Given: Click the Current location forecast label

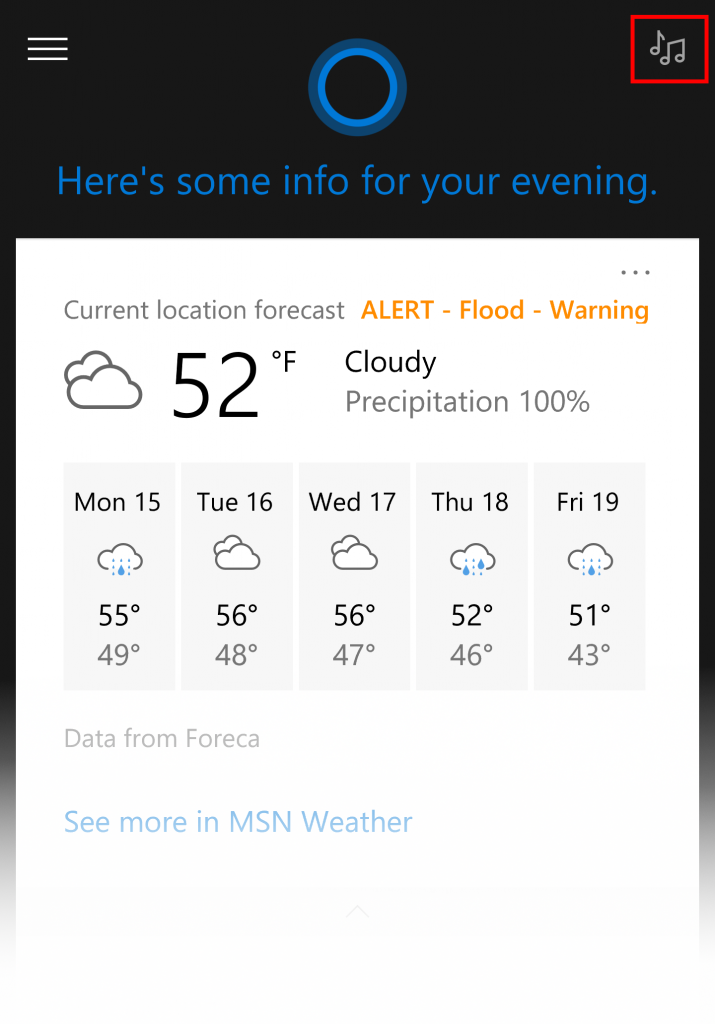Looking at the screenshot, I should 204,311.
